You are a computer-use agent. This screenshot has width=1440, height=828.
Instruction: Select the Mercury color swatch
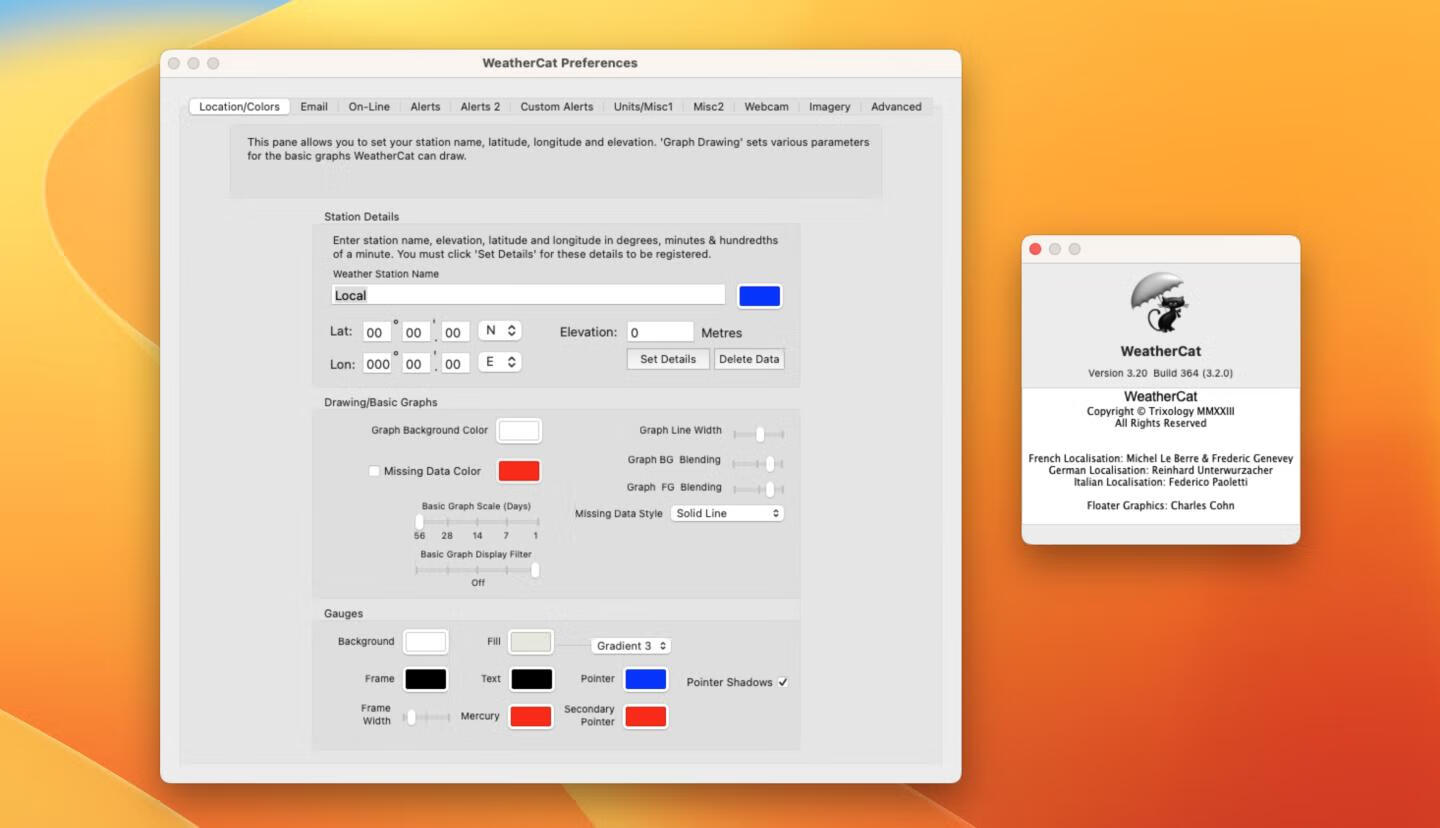[530, 716]
